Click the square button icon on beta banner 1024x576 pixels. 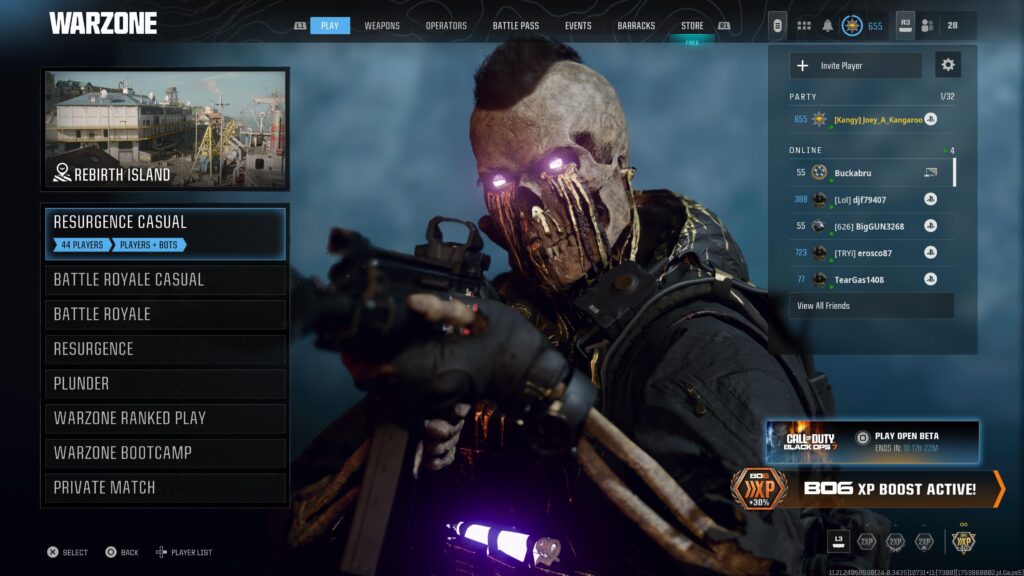click(x=862, y=438)
